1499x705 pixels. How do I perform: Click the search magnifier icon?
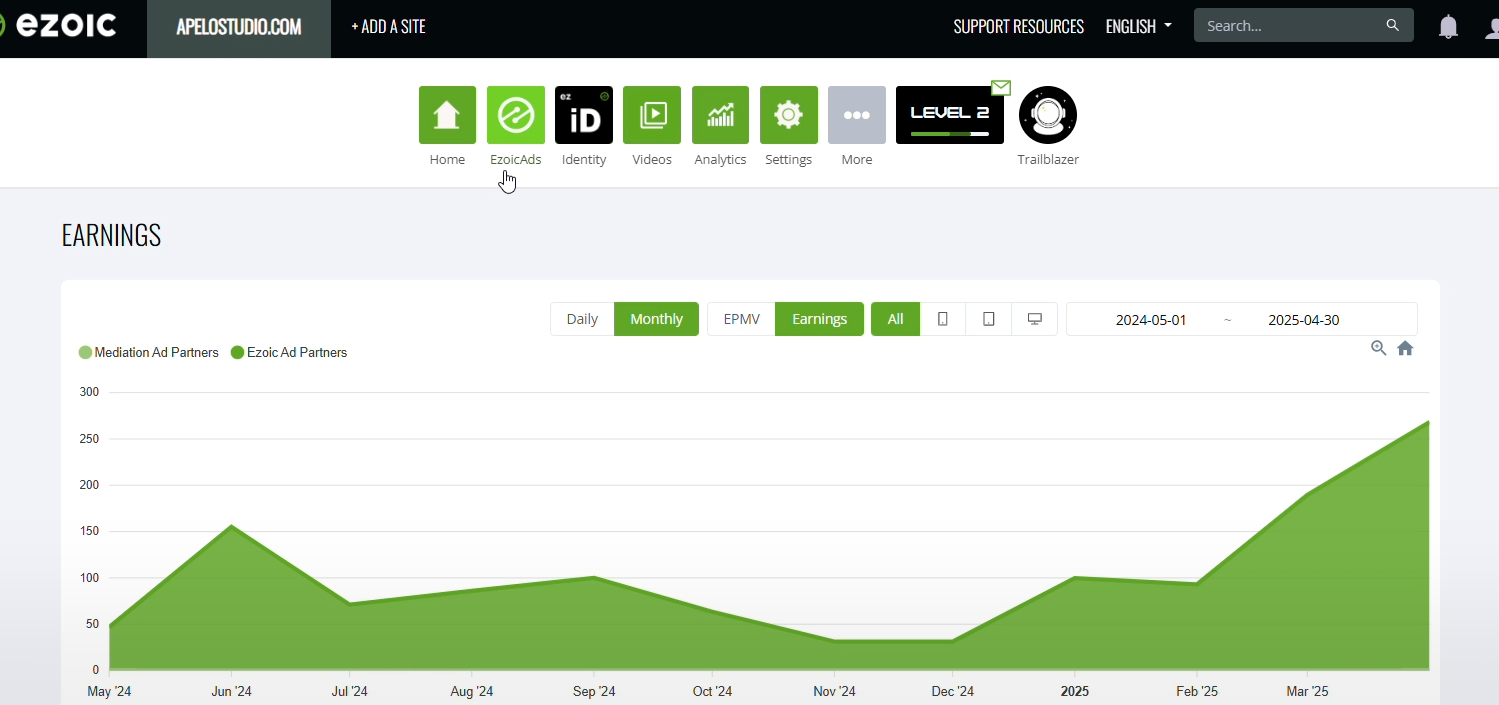point(1393,26)
